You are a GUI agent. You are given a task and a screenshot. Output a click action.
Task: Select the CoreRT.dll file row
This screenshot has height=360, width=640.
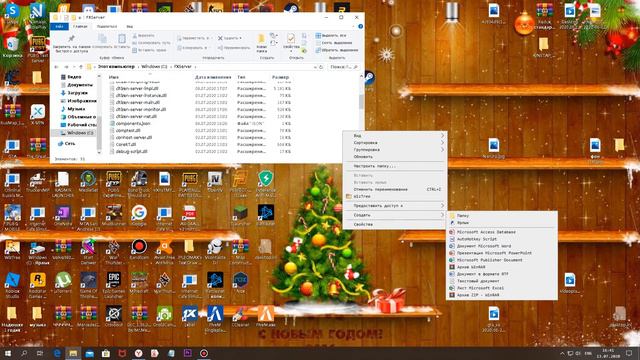click(x=200, y=144)
